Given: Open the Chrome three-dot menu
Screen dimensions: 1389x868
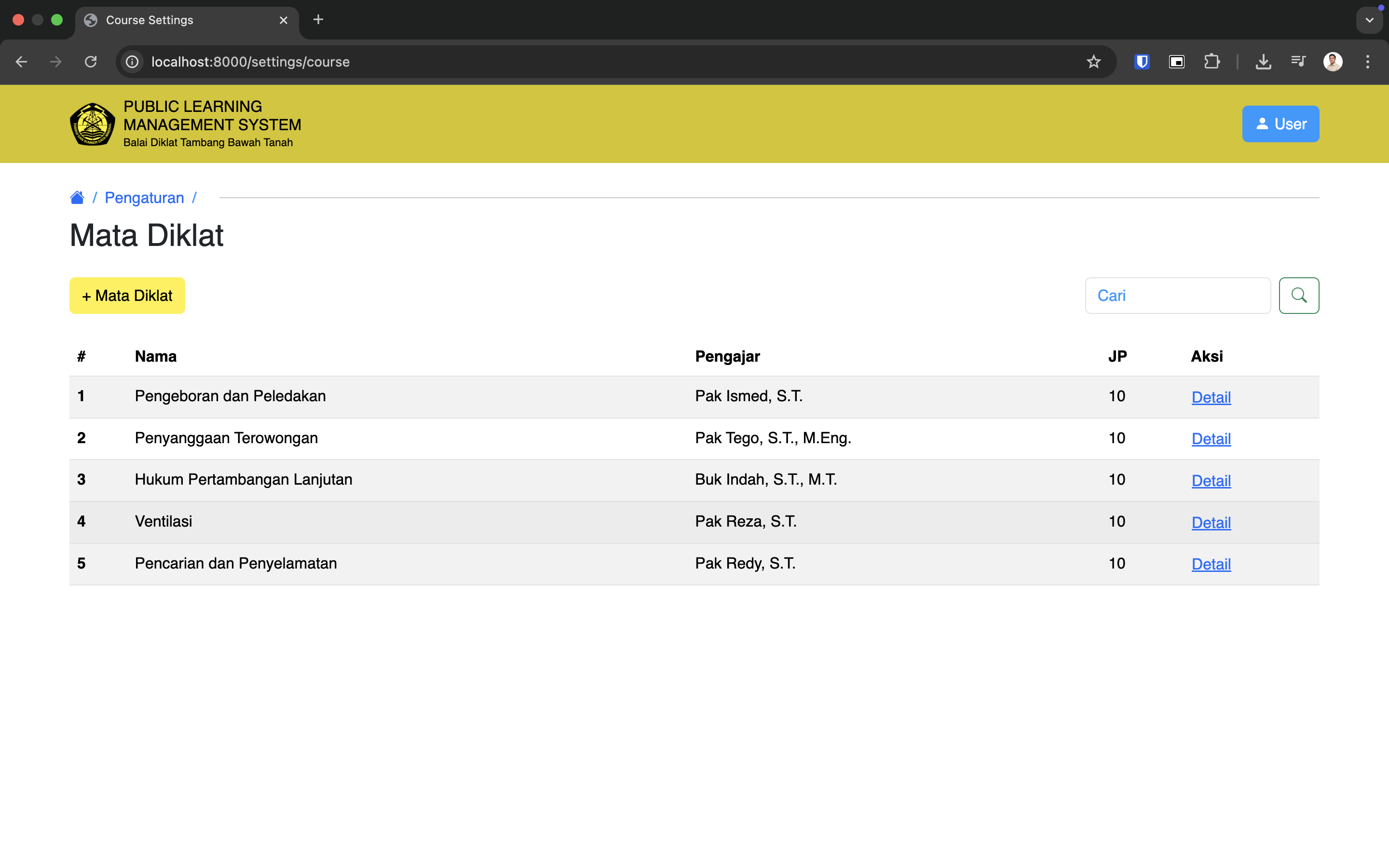Looking at the screenshot, I should 1367,61.
